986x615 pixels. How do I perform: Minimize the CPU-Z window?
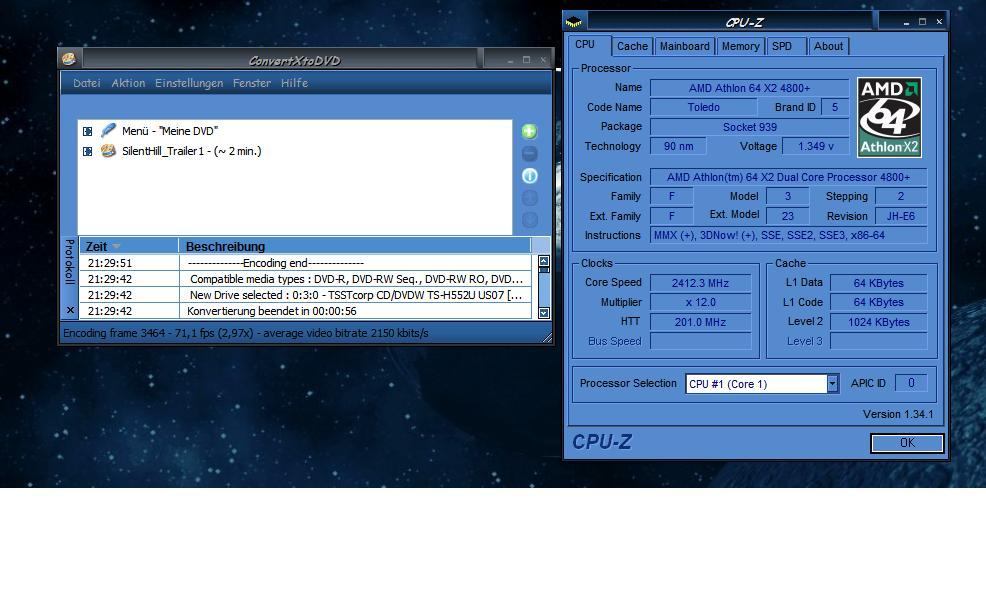coord(906,22)
